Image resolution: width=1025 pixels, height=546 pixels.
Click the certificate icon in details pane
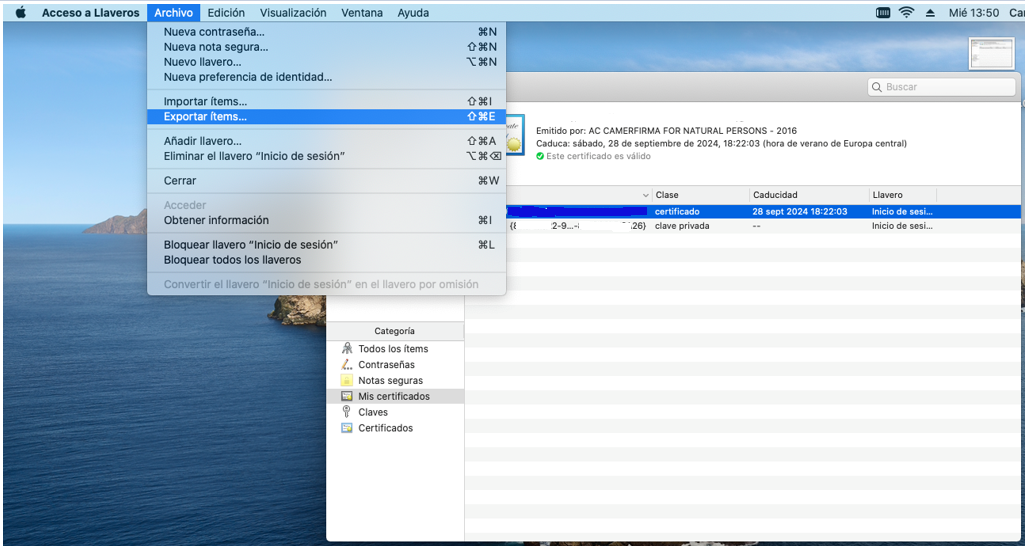pyautogui.click(x=515, y=135)
